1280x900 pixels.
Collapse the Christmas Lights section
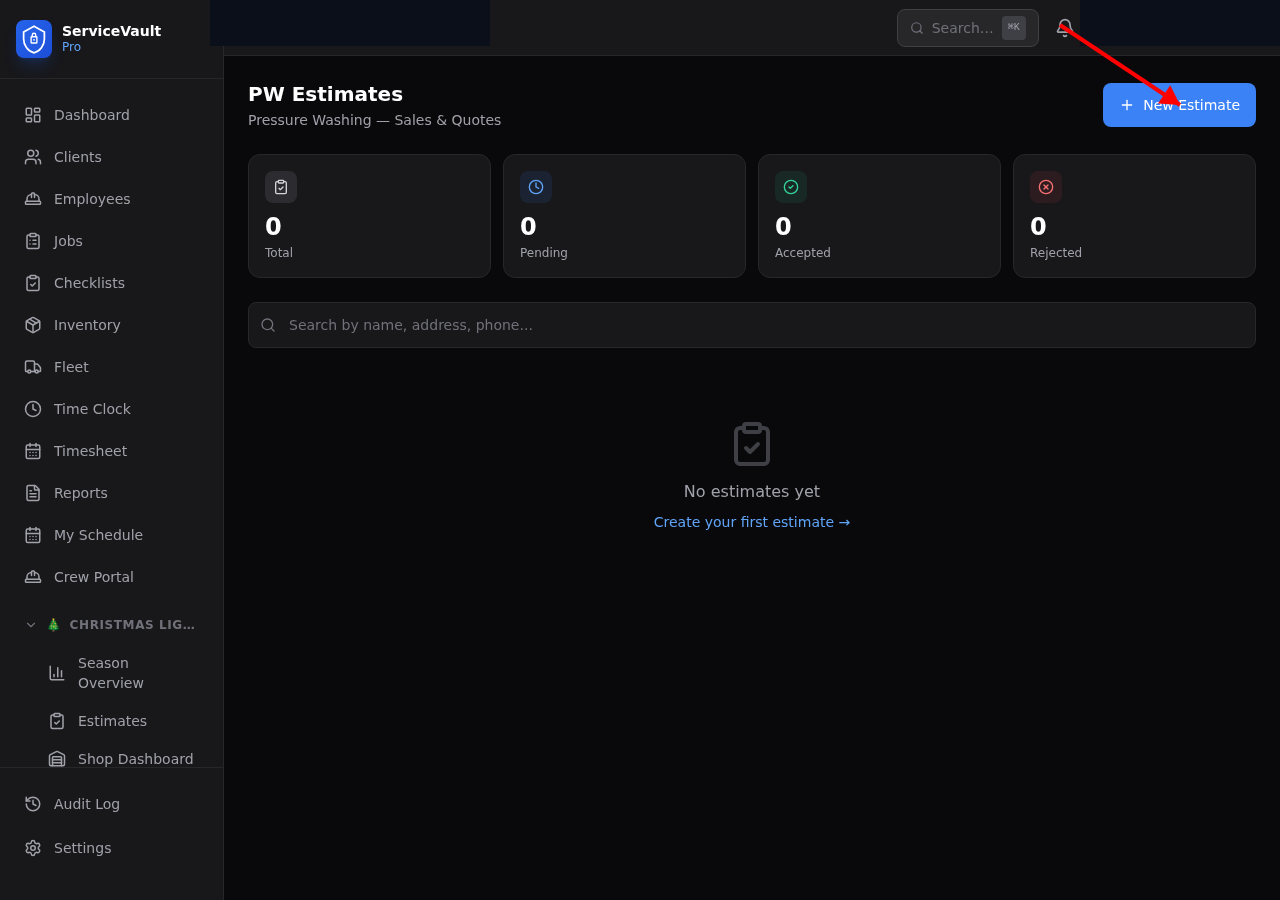pos(31,625)
